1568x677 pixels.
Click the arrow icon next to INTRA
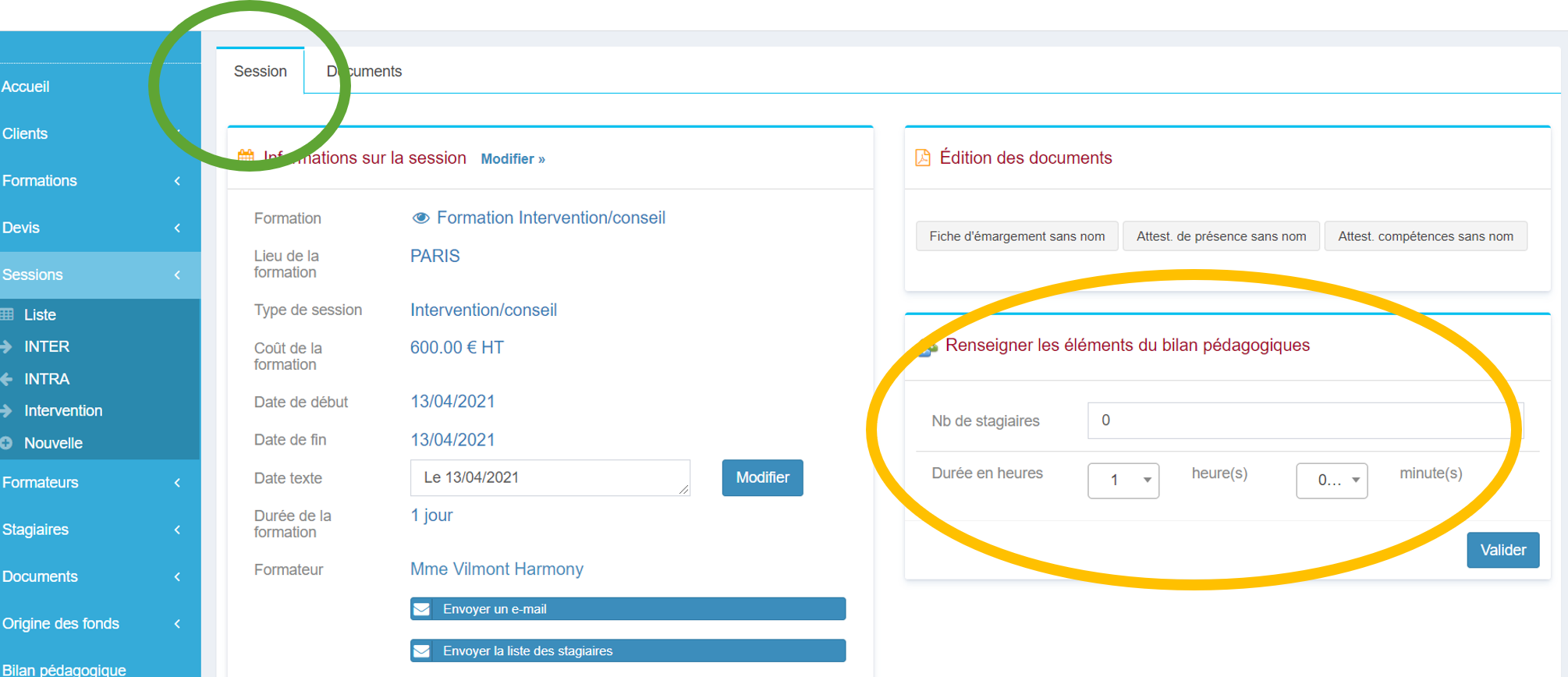point(7,379)
